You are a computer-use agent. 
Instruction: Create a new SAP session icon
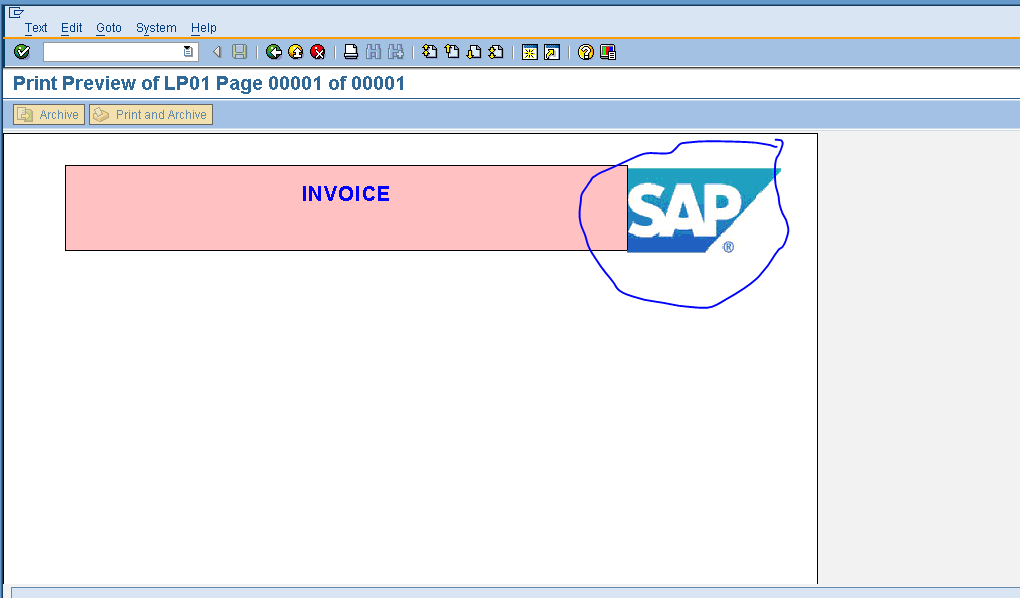pos(529,51)
